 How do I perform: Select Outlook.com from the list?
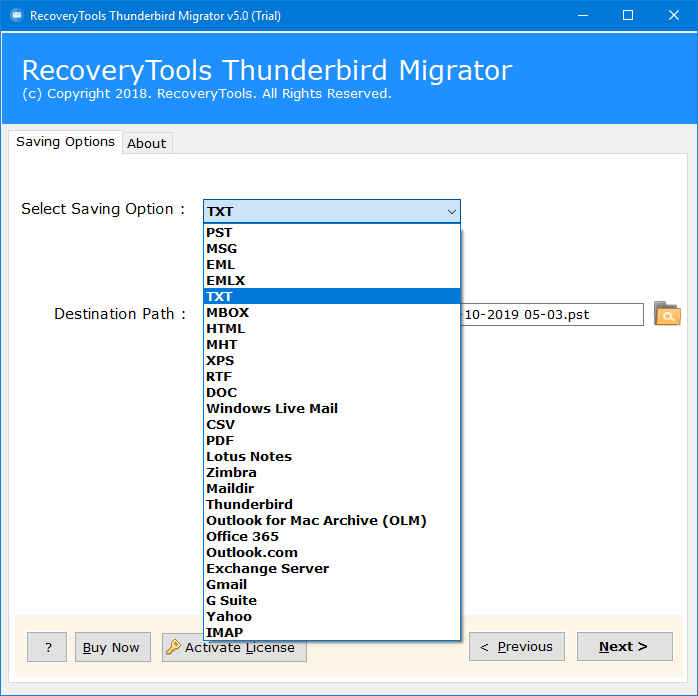332,553
